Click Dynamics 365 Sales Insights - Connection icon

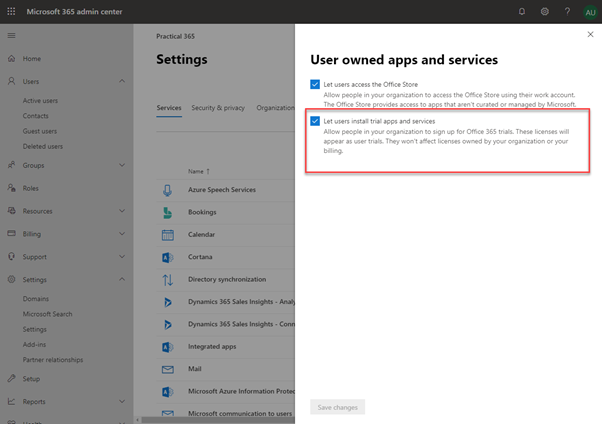tap(168, 325)
